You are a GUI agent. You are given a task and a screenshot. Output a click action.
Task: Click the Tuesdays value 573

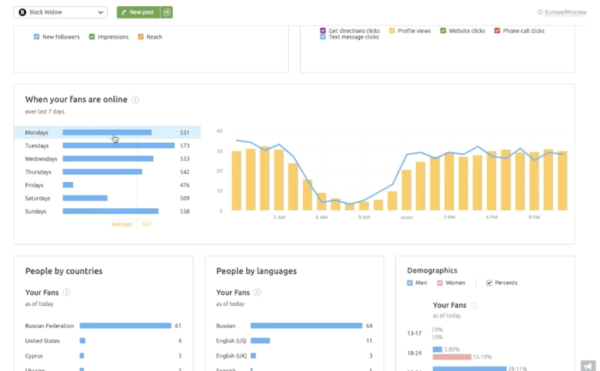(184, 146)
